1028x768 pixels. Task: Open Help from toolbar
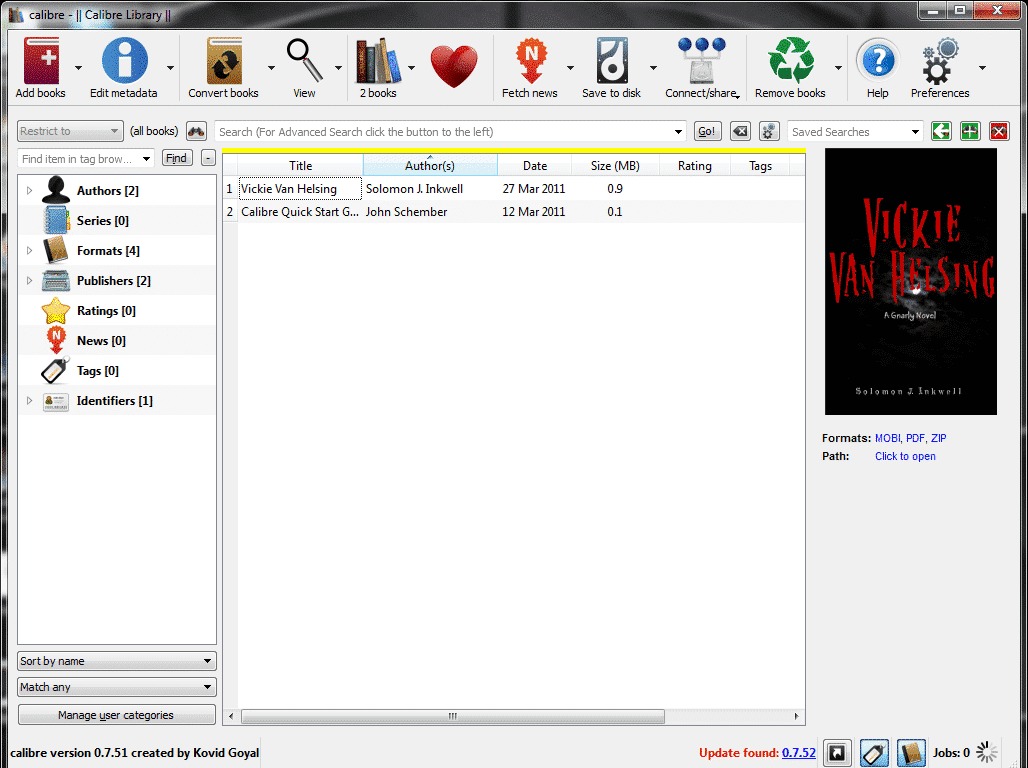click(878, 60)
